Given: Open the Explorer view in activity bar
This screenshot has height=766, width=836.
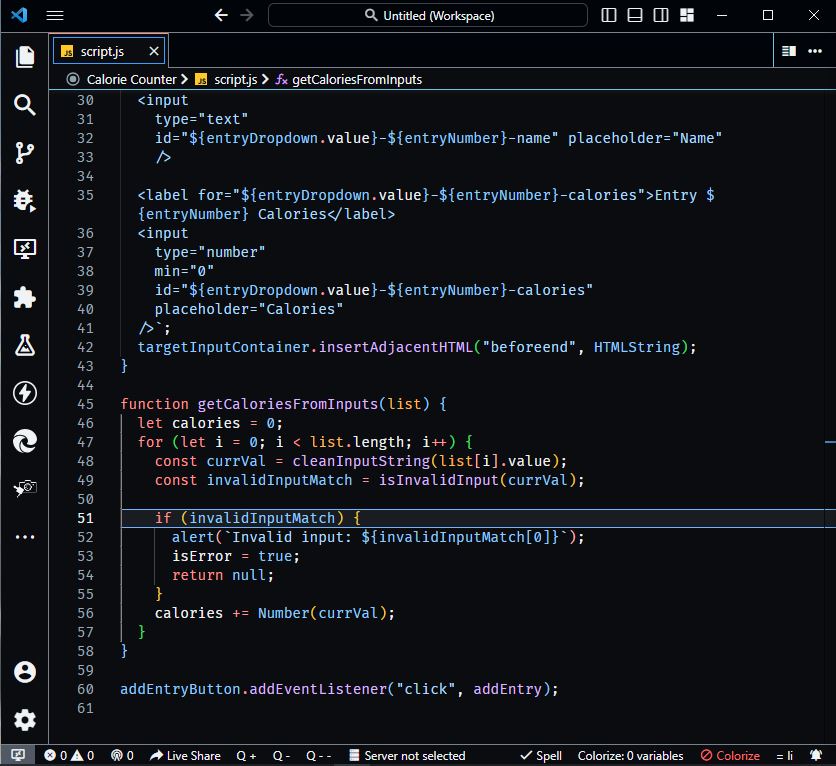Looking at the screenshot, I should pos(25,57).
